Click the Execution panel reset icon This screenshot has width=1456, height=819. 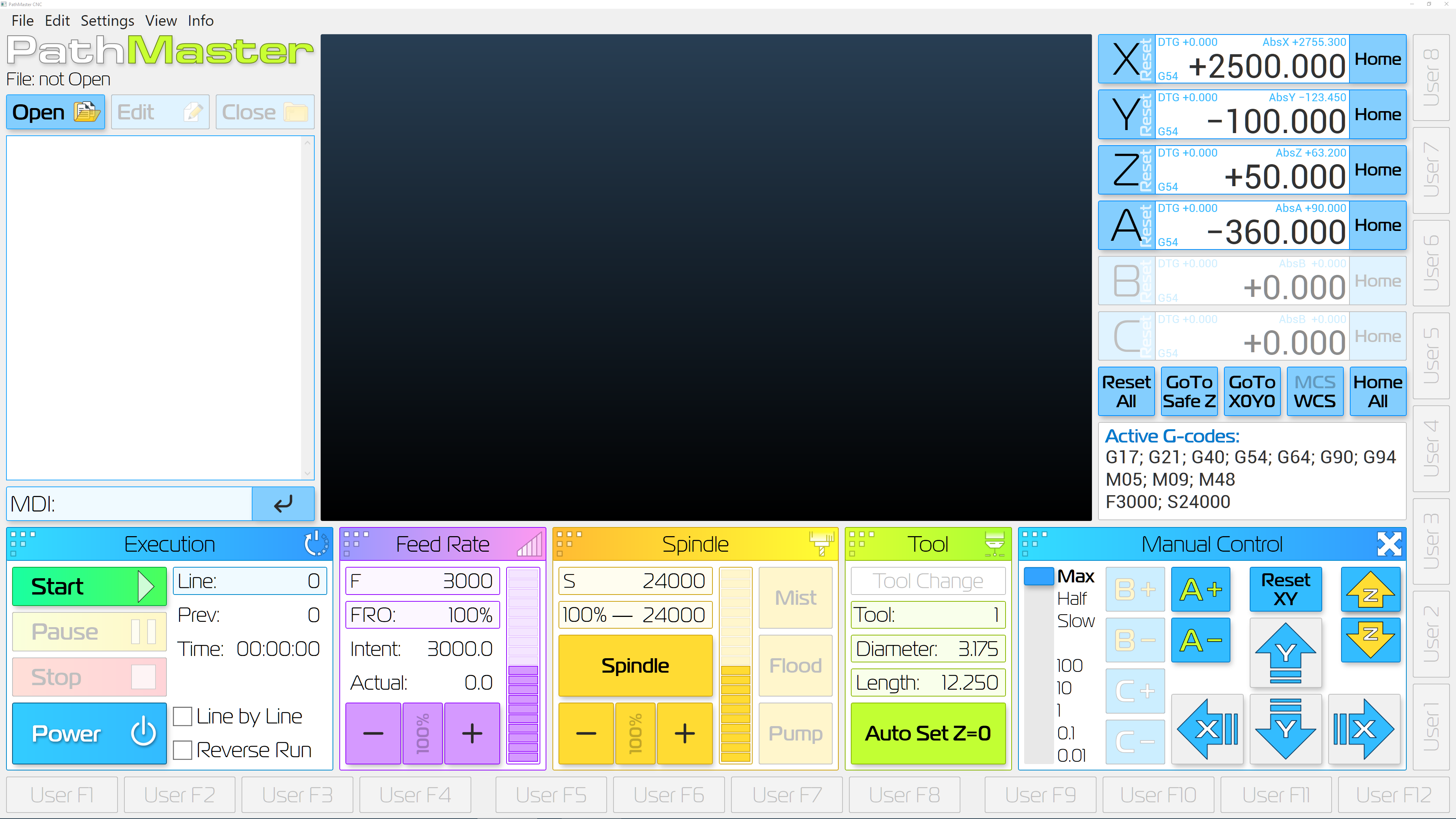316,544
